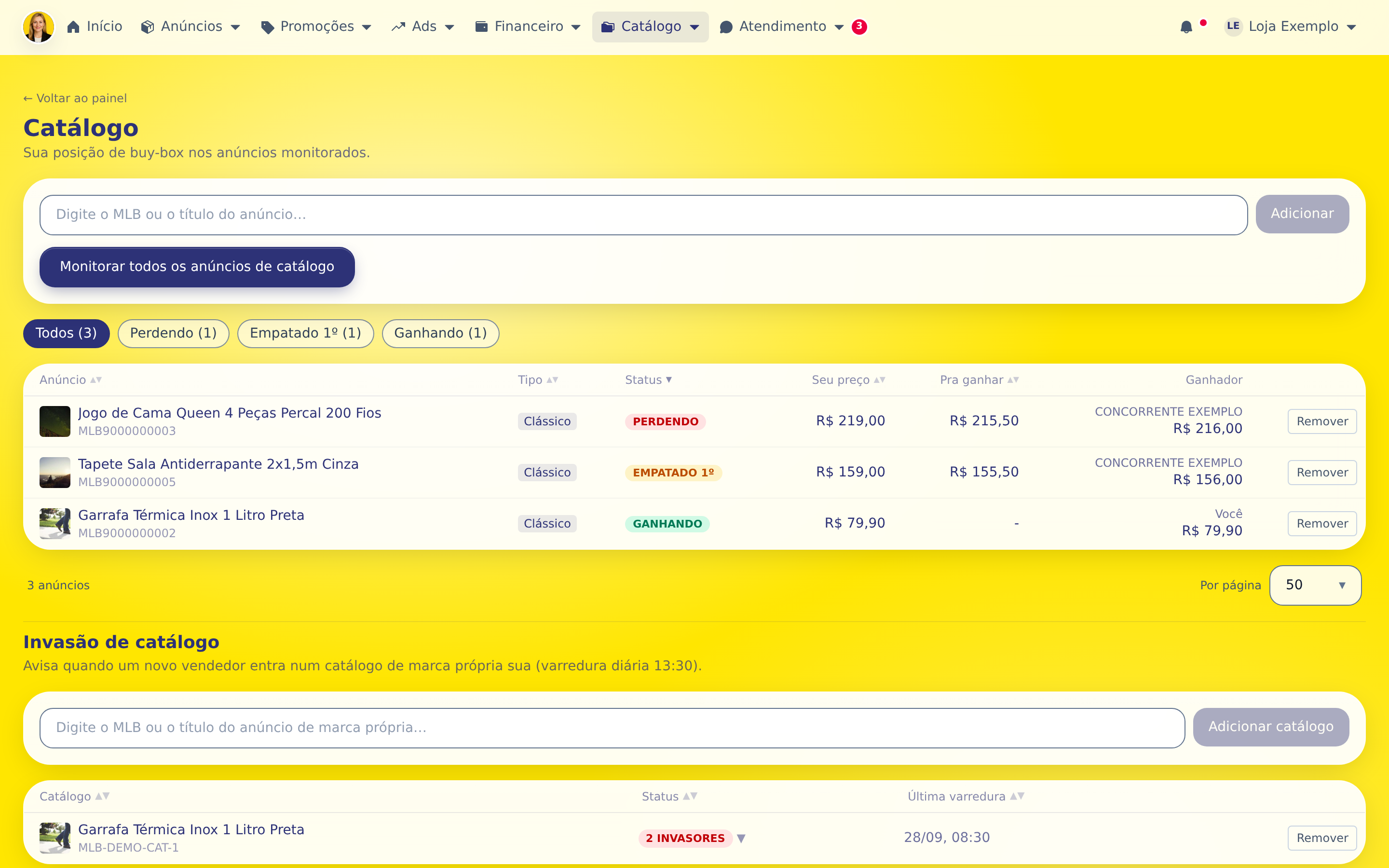
Task: Remove the MLB-DEMO-CAT-1 catalog row
Action: coord(1322,838)
